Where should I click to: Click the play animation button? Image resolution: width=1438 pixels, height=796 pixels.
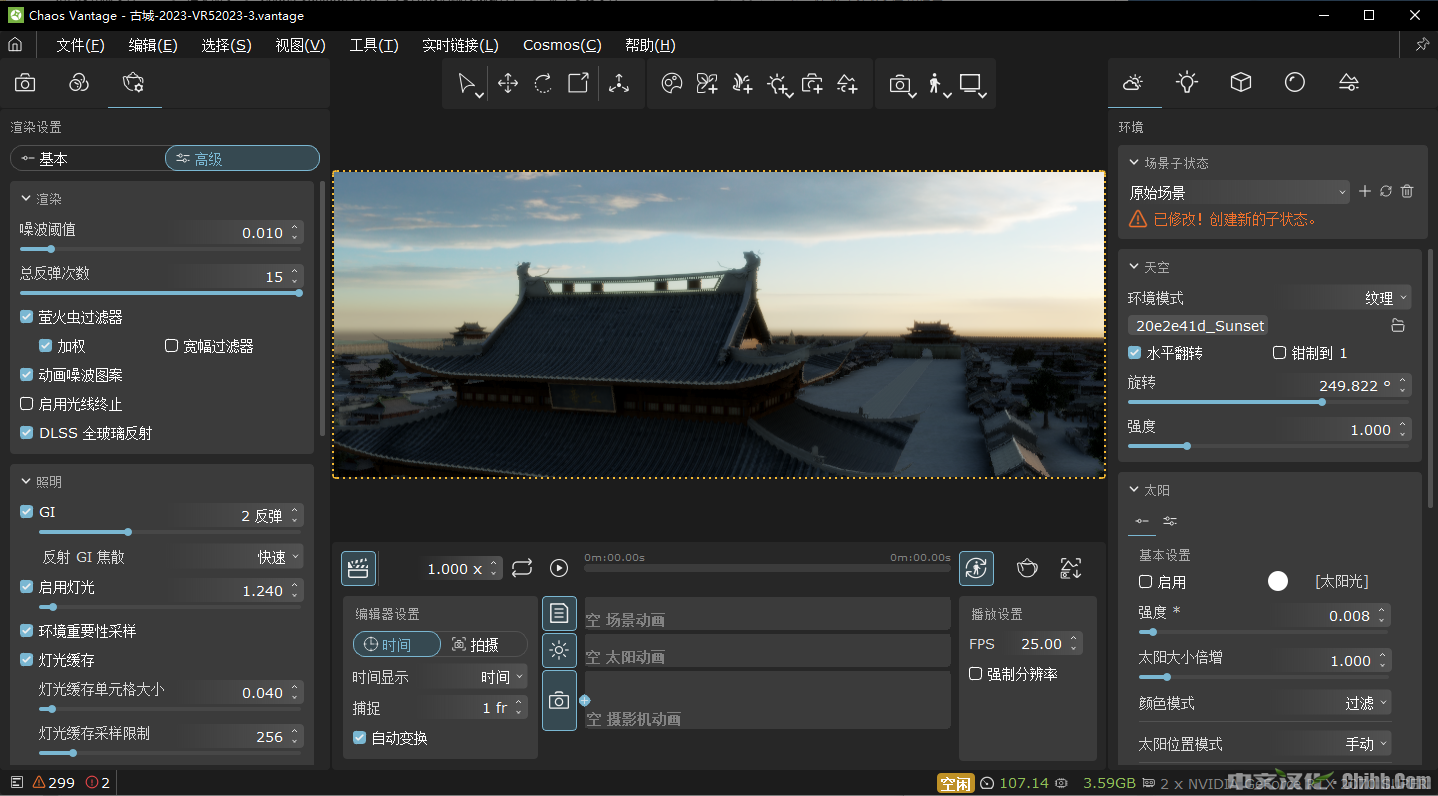point(559,568)
